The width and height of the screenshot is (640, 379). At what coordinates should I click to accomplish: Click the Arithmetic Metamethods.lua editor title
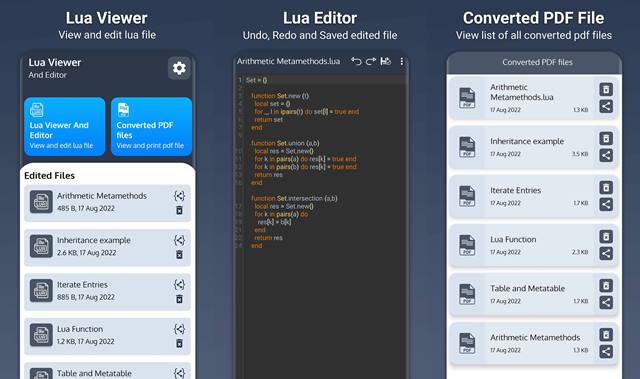(x=288, y=61)
